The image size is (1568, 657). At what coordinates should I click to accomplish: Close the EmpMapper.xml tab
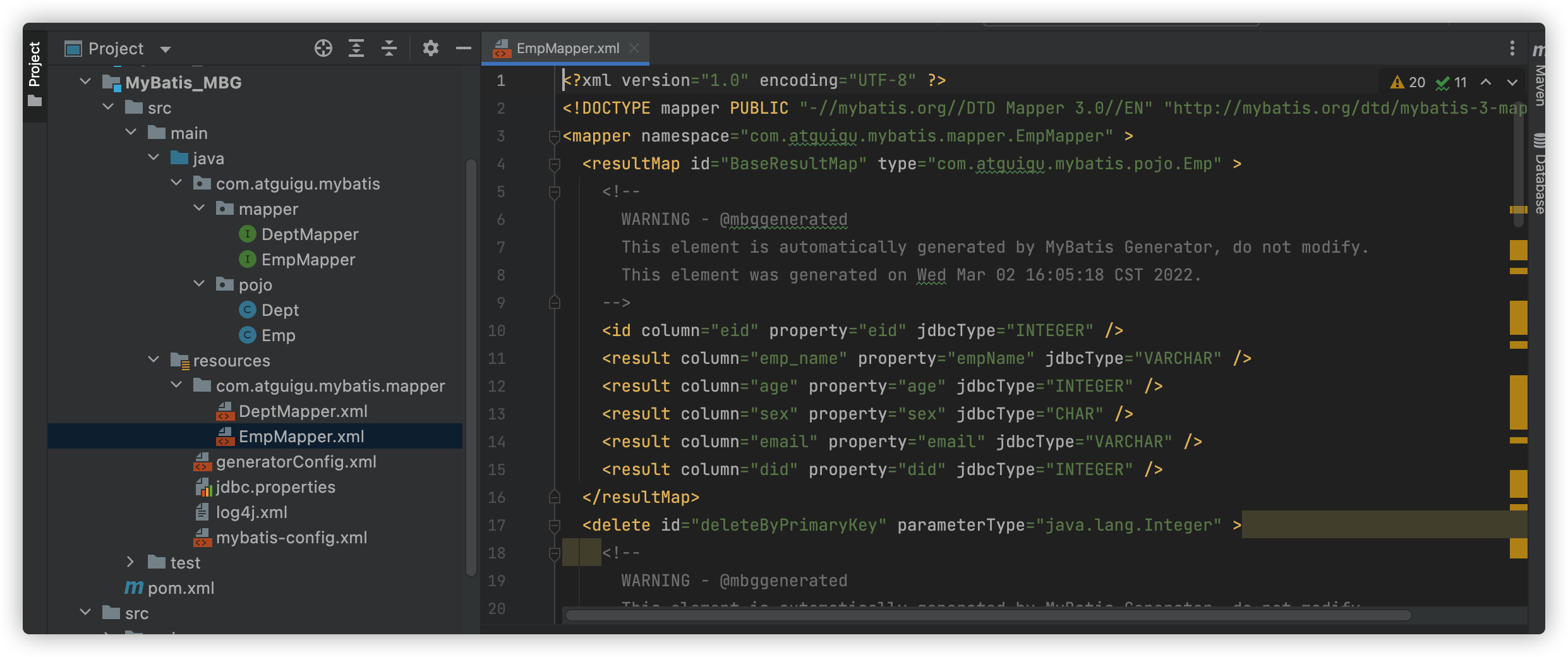click(x=635, y=48)
